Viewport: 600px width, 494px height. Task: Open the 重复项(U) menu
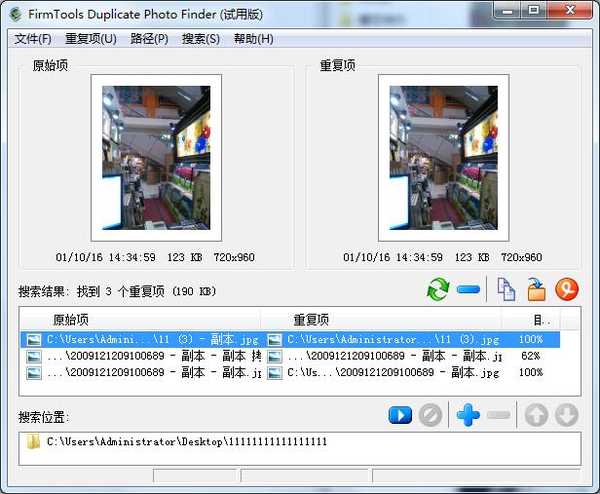pyautogui.click(x=91, y=39)
